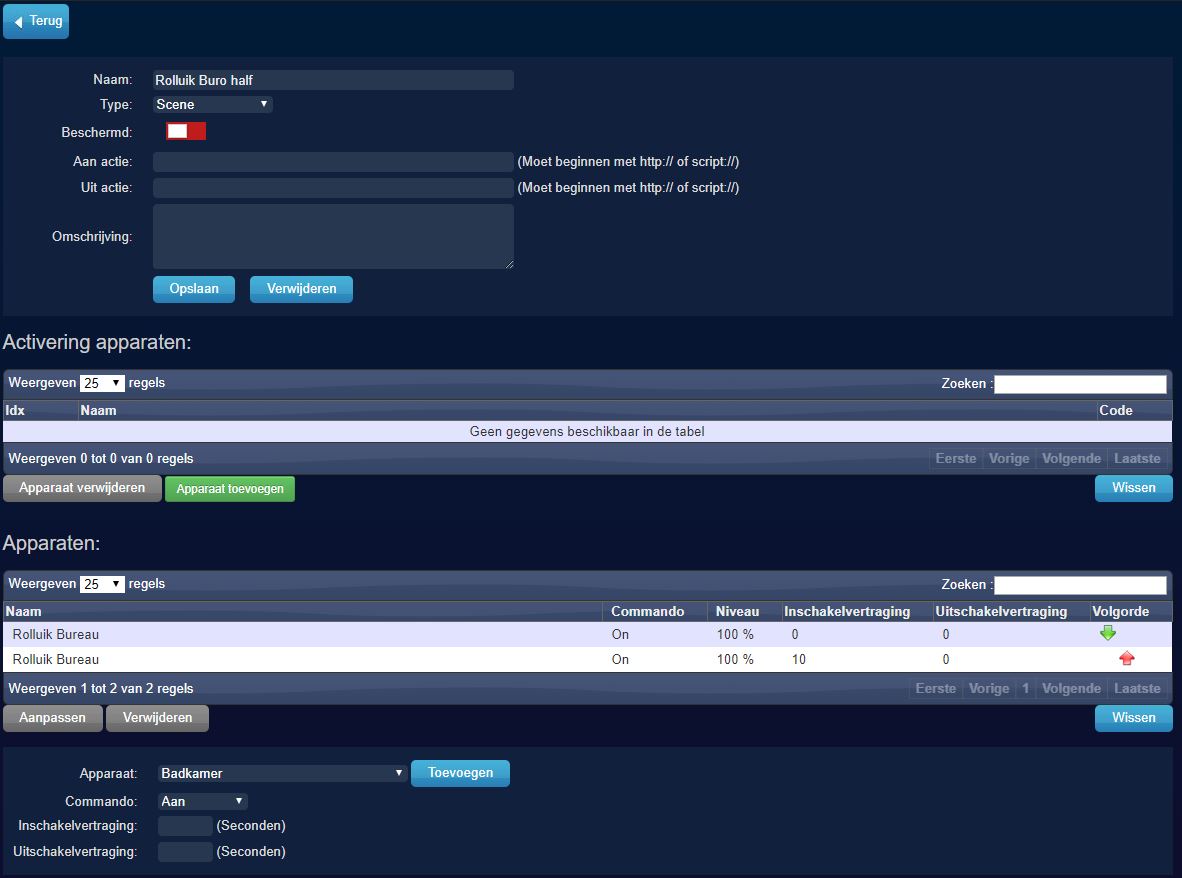This screenshot has width=1182, height=878.
Task: Click the green down arrow order icon
Action: tap(1107, 633)
